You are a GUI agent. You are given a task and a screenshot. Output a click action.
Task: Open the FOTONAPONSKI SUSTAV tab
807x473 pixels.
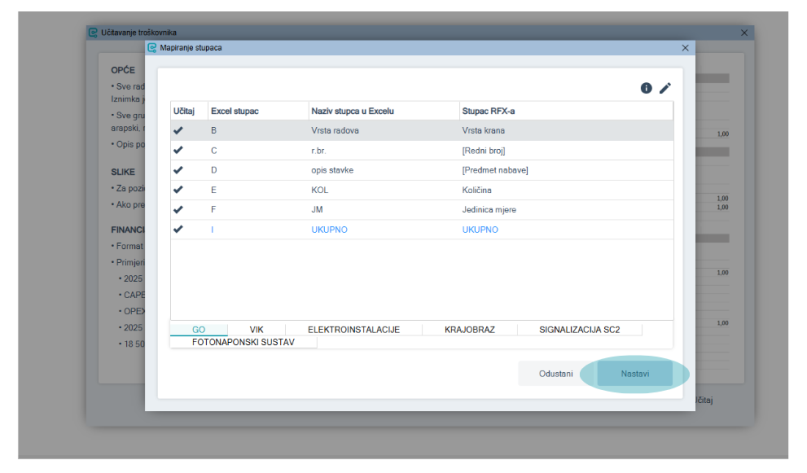coord(243,342)
